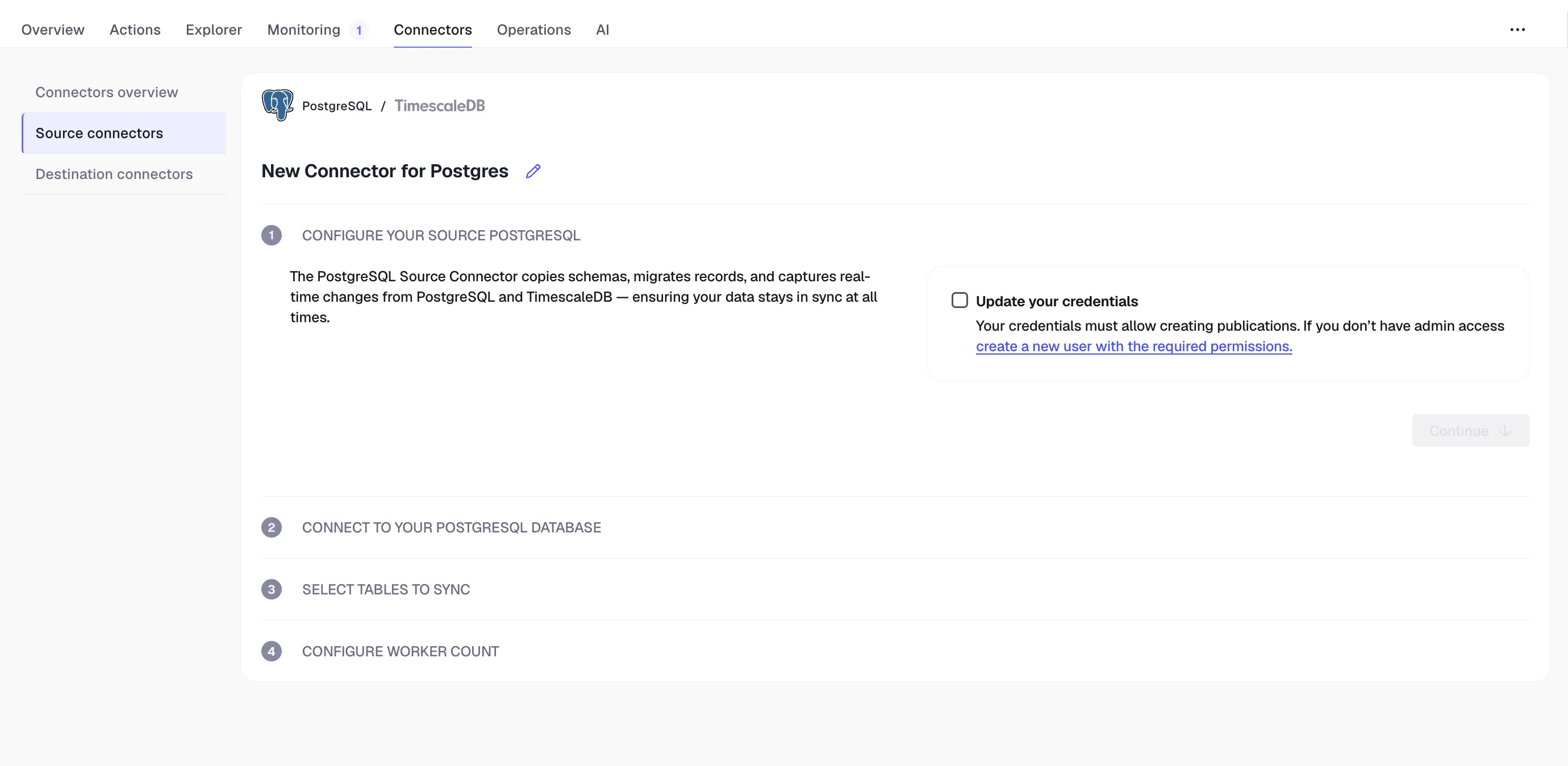
Task: Click the Continue button
Action: coord(1471,431)
